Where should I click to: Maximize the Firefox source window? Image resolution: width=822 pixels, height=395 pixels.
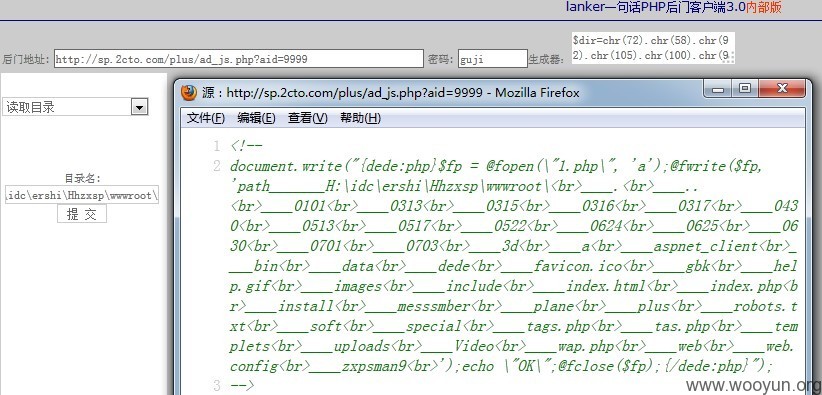pos(744,89)
